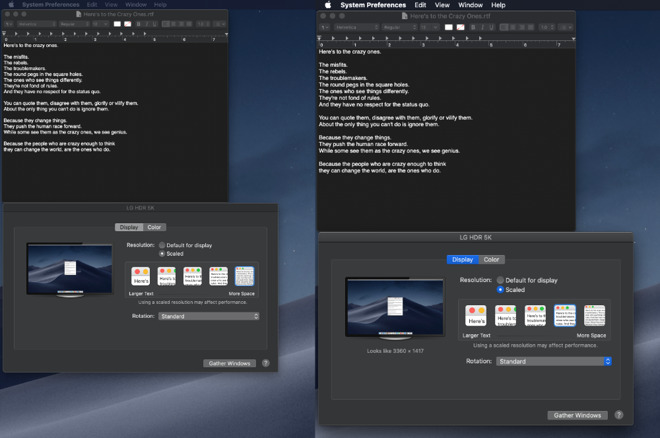This screenshot has height=438, width=660.
Task: Open text color swatch in smaller dimmed TextEdit
Action: point(117,24)
